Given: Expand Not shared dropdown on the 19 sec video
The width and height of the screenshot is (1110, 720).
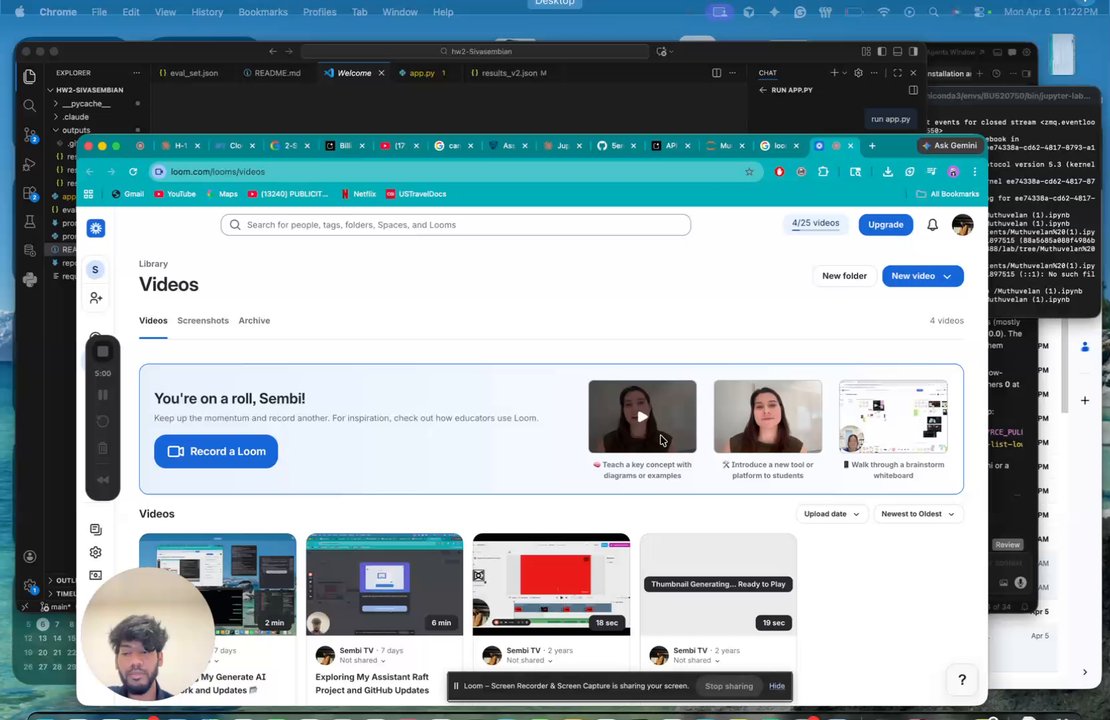Looking at the screenshot, I should (697, 661).
